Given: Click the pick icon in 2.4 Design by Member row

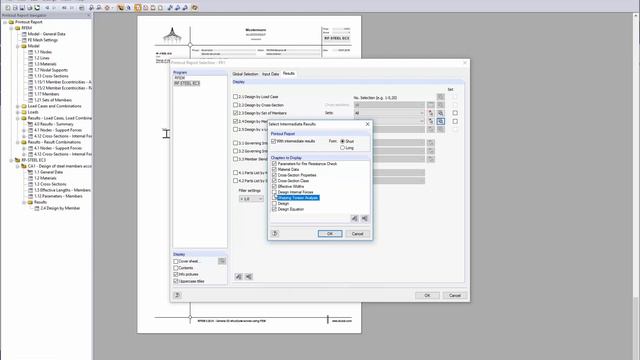Looking at the screenshot, I should coord(431,121).
